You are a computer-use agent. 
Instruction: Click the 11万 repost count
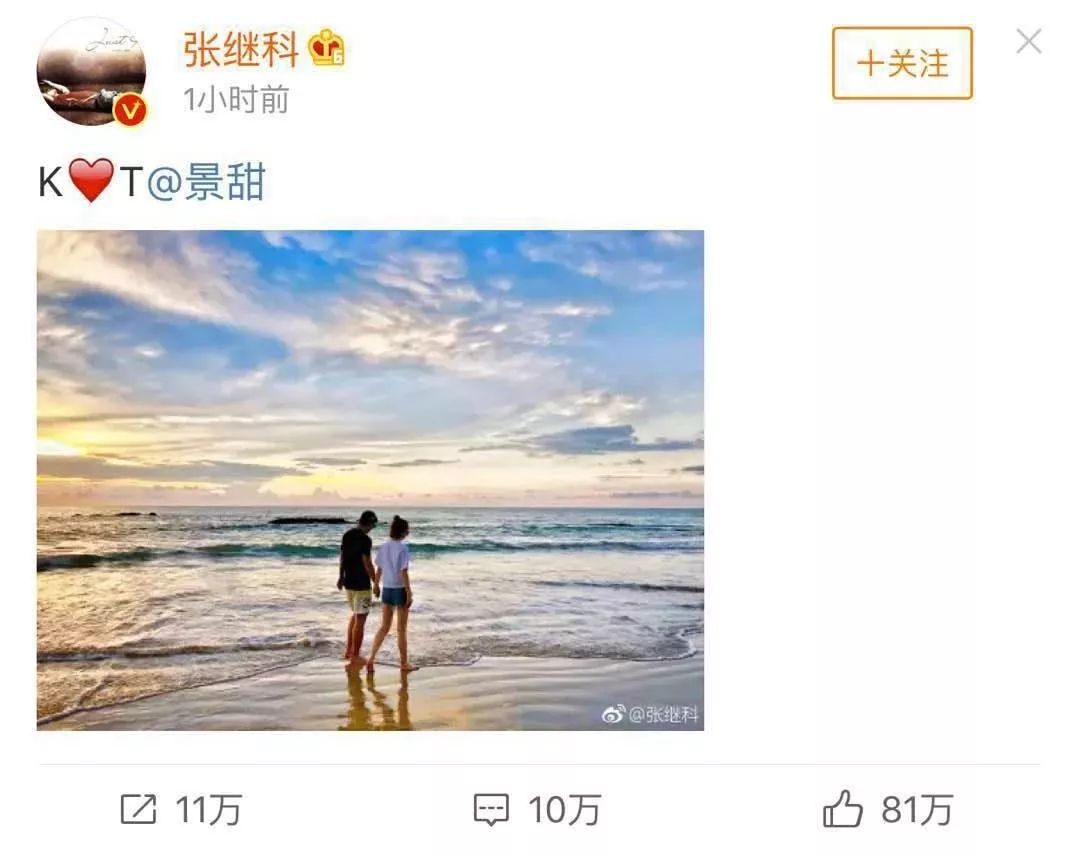click(x=208, y=810)
